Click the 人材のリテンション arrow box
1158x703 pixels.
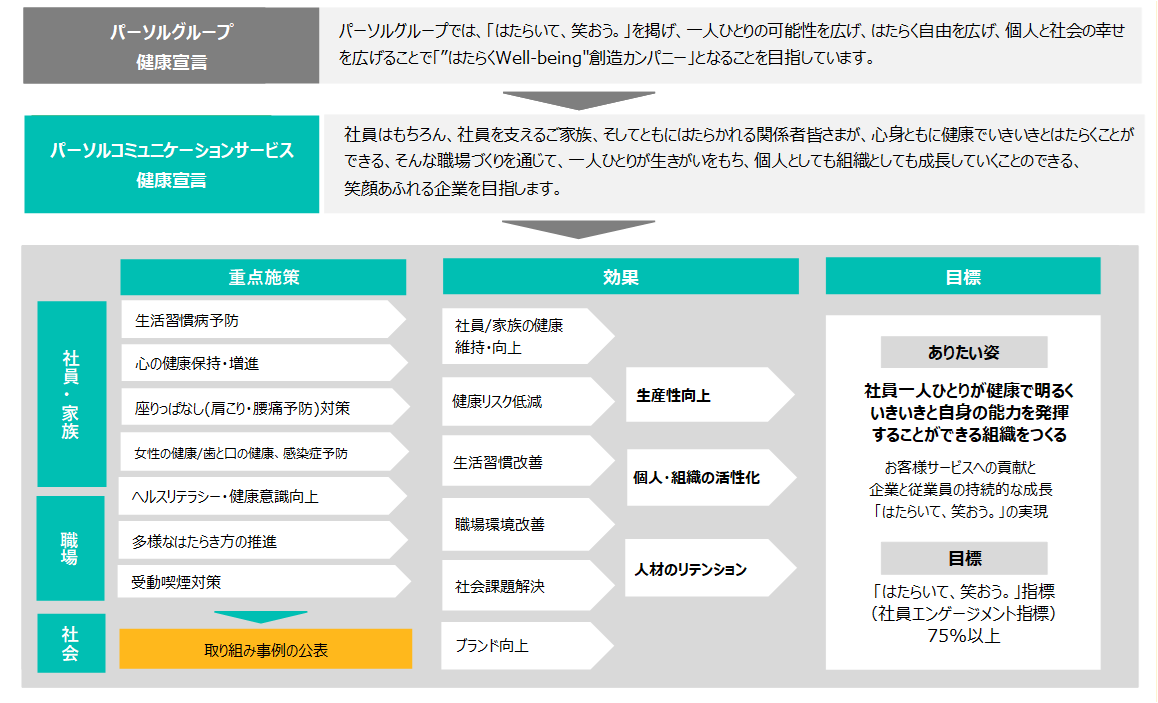click(705, 569)
